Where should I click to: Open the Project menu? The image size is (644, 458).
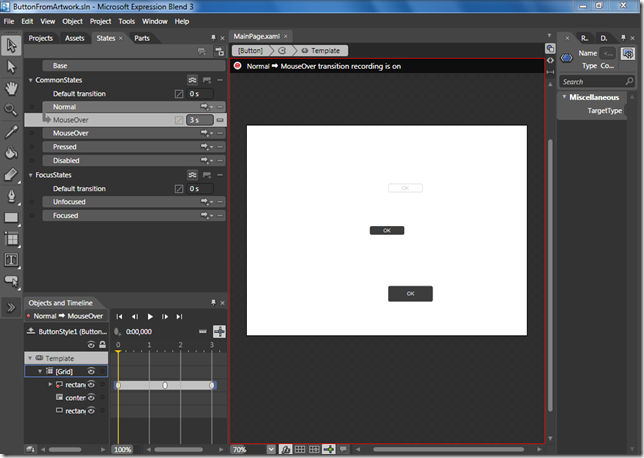[100, 21]
